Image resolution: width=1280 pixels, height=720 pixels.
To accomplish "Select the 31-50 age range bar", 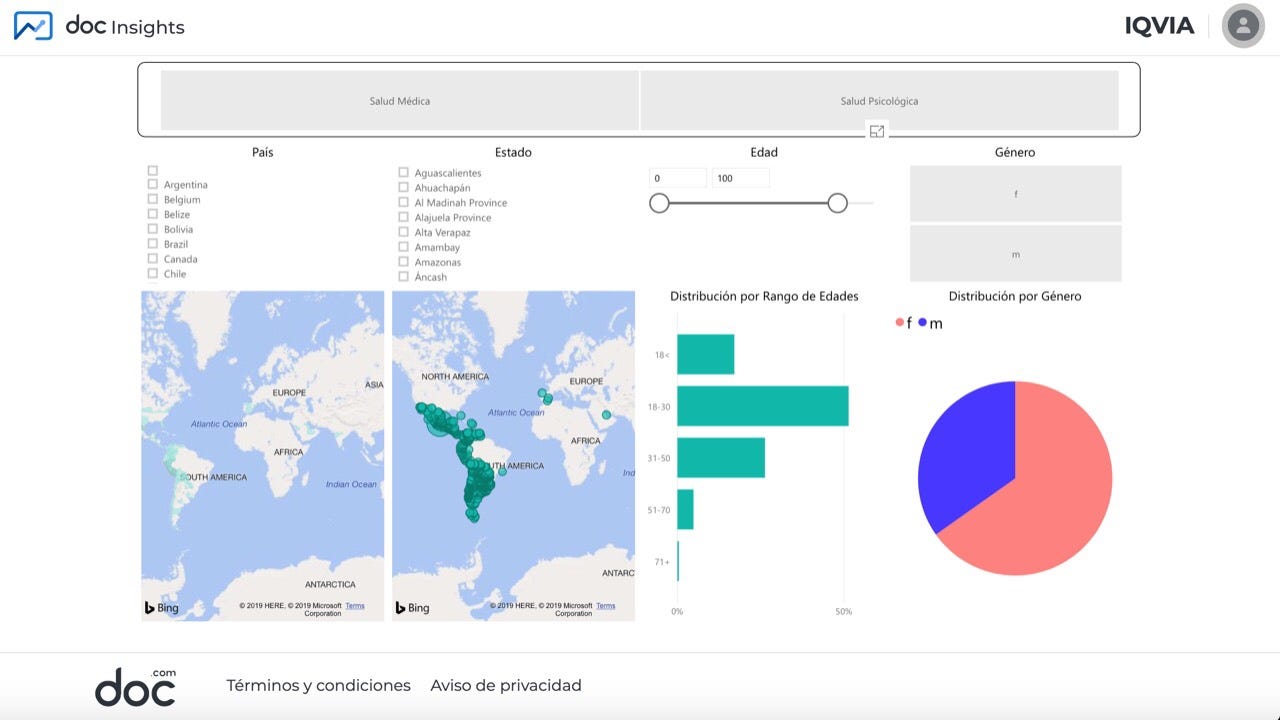I will (x=721, y=458).
